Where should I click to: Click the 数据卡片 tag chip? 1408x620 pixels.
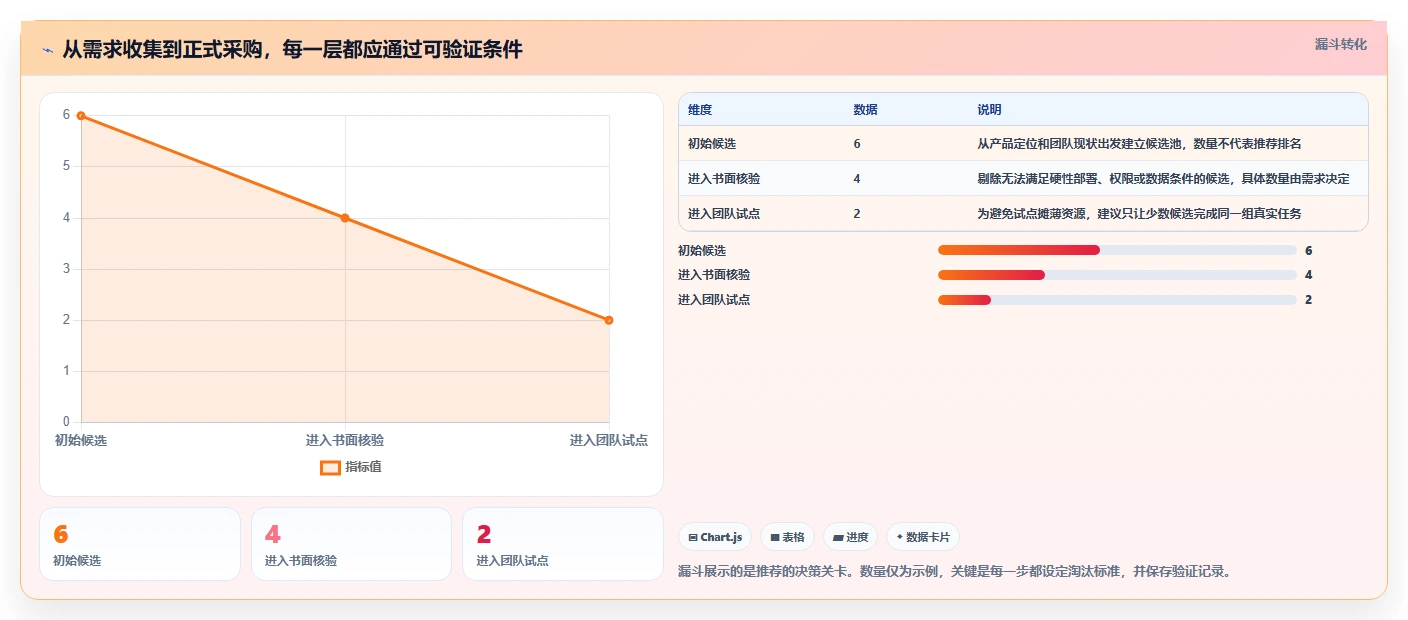923,537
